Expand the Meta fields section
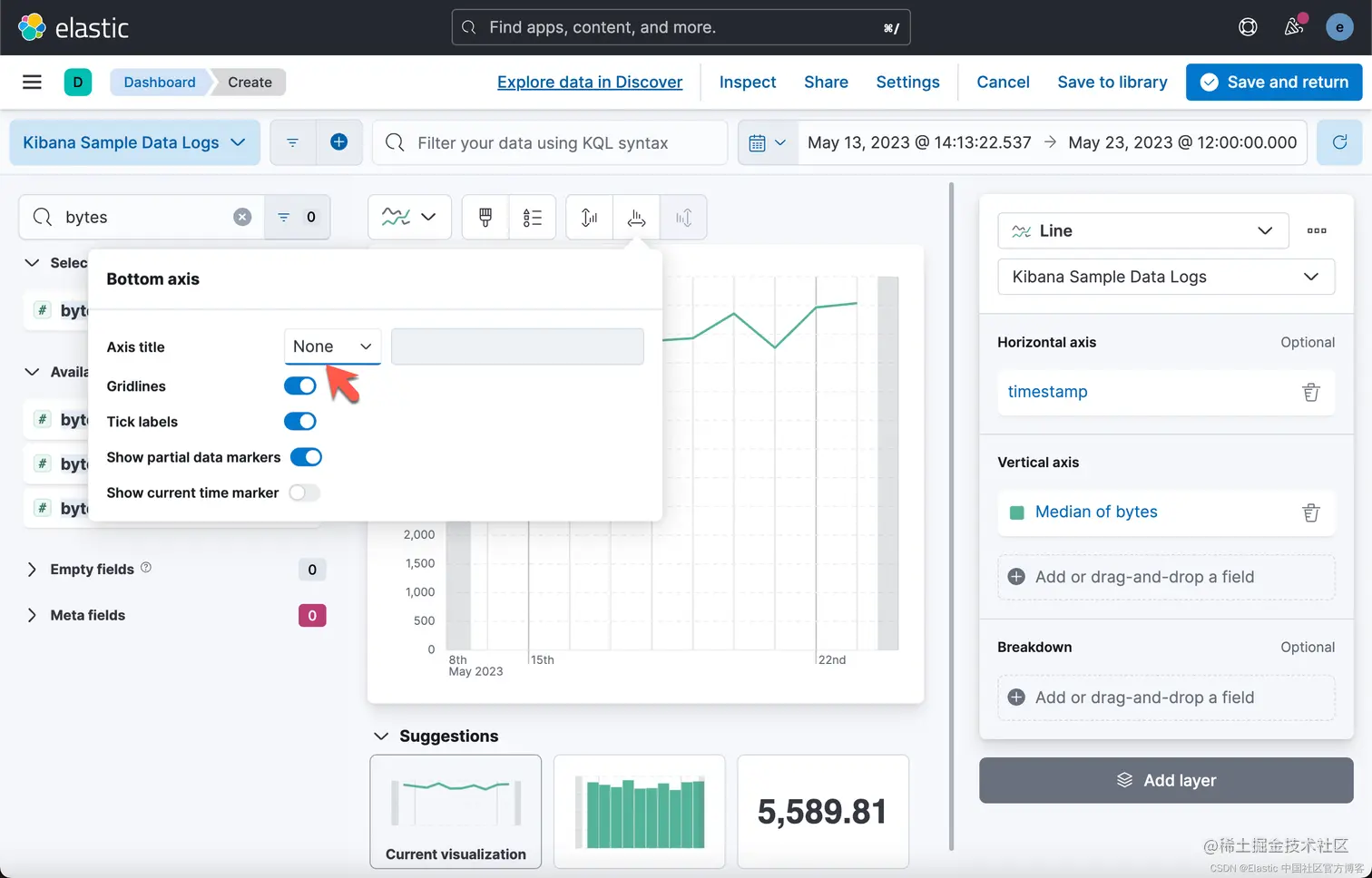Screen dimensions: 1372x878 click(32, 615)
